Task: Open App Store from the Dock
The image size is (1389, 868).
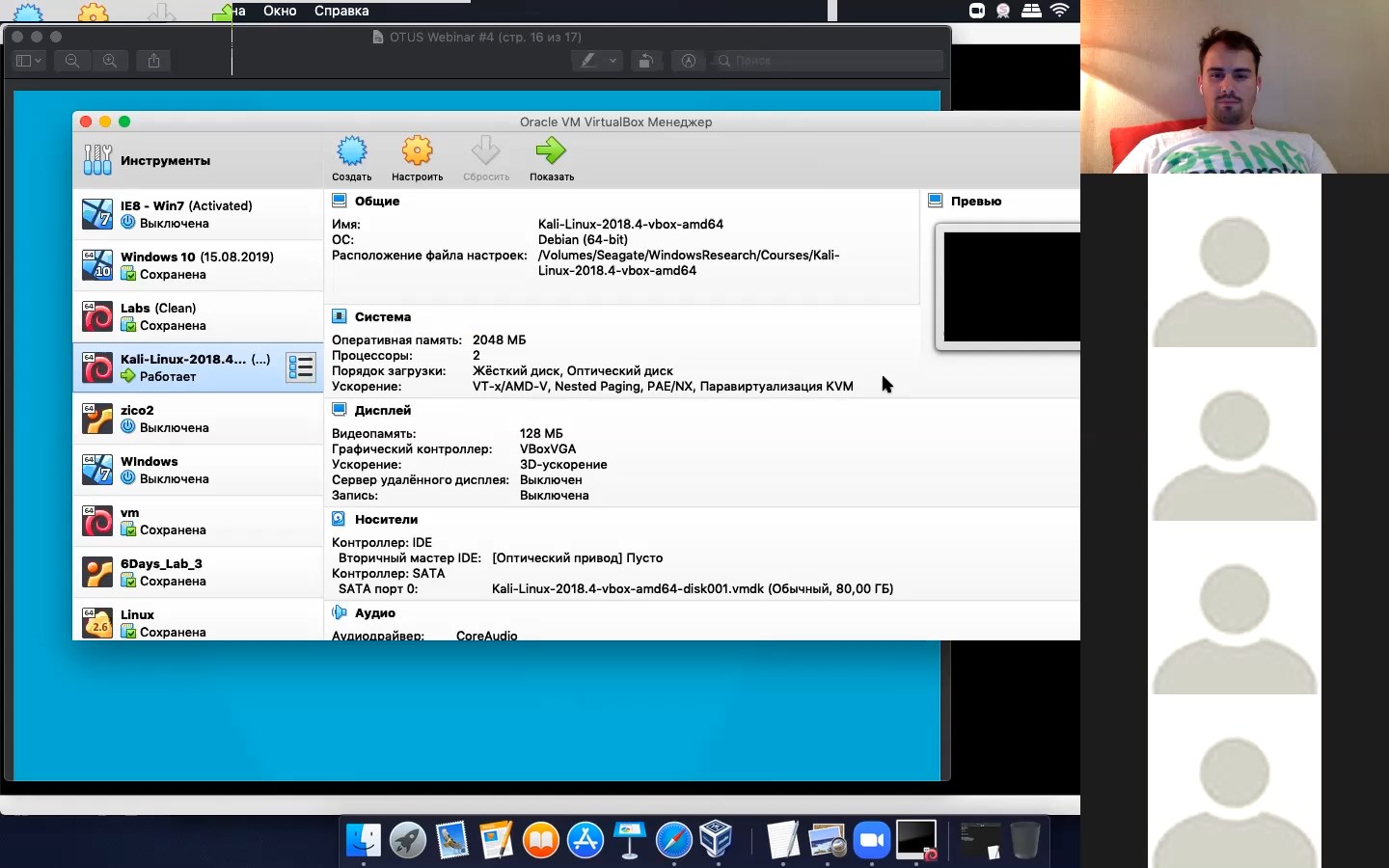Action: coord(586,840)
